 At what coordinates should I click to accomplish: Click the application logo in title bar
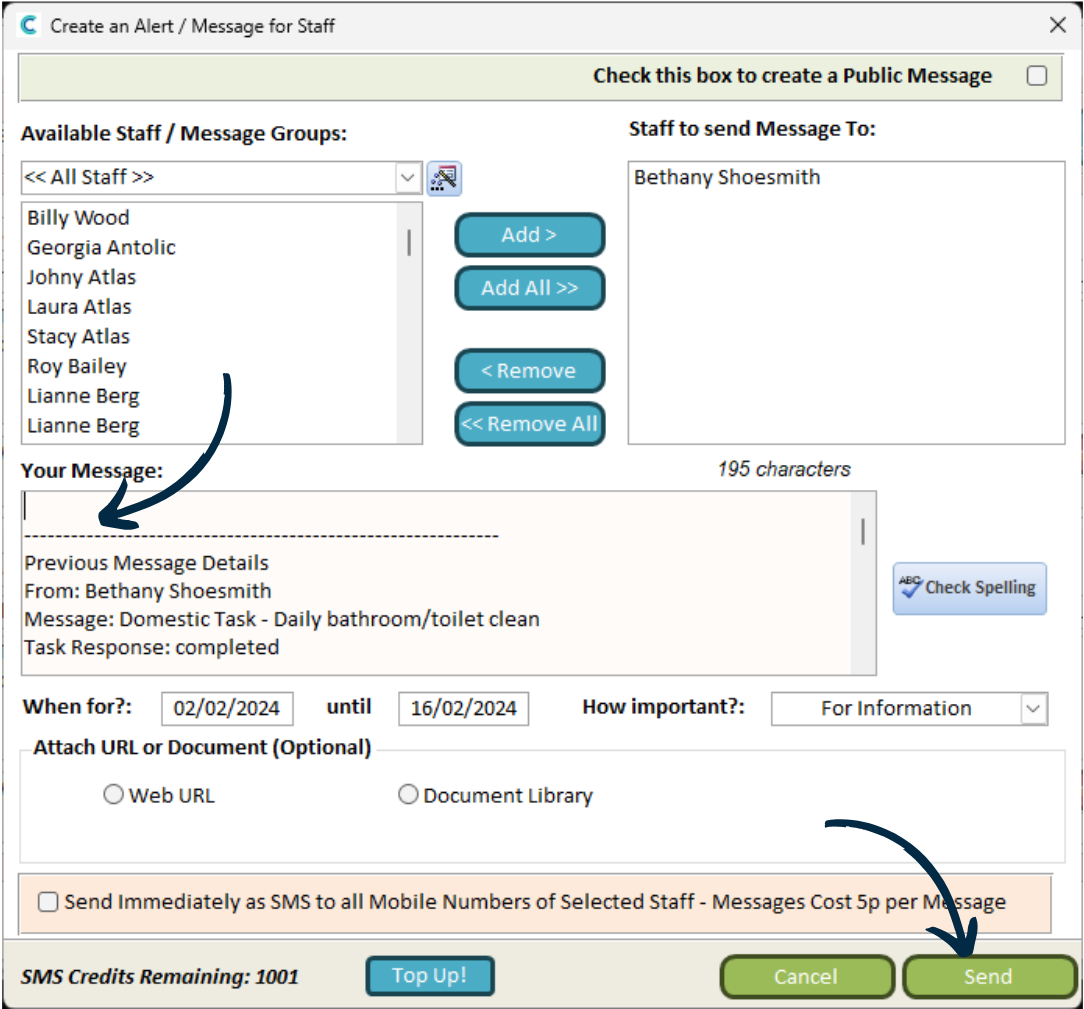point(28,26)
